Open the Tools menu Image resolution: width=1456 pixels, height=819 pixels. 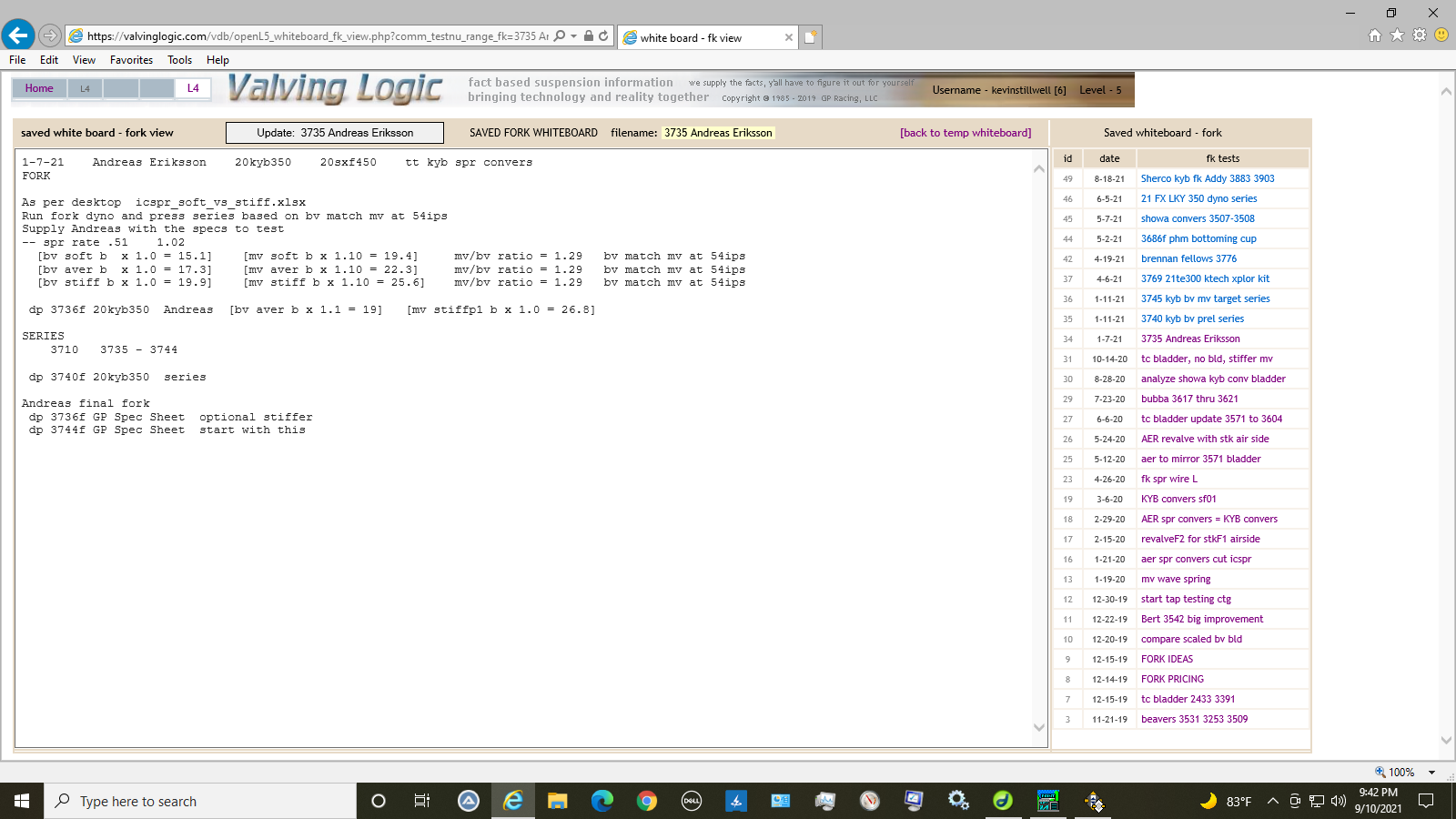(179, 60)
